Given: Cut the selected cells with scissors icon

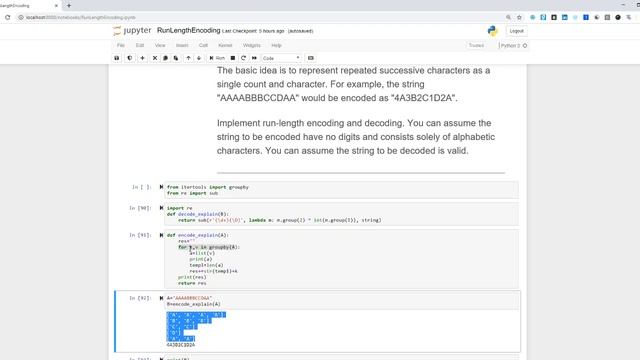Looking at the screenshot, I should [x=155, y=58].
